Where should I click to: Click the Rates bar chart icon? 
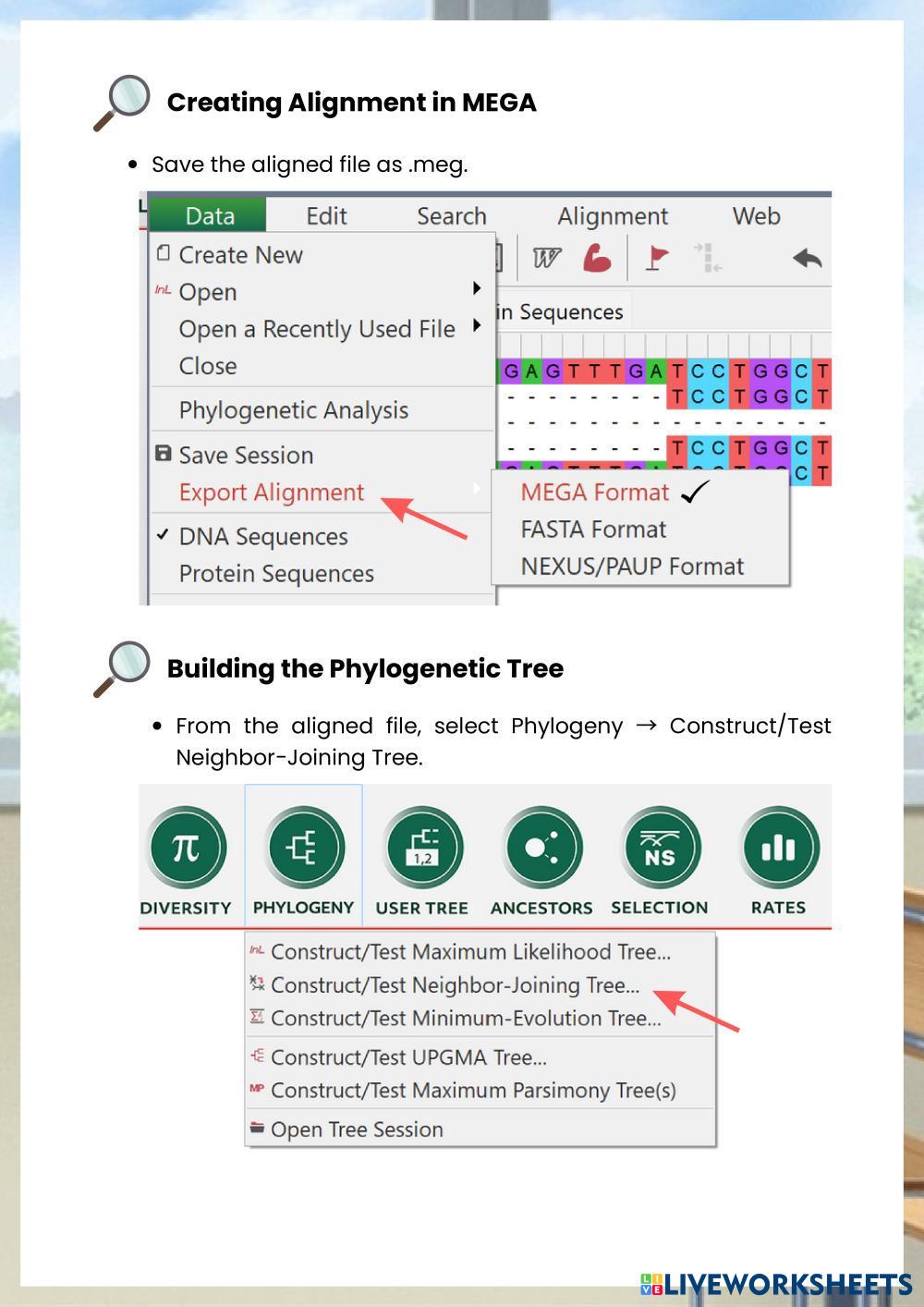[779, 848]
